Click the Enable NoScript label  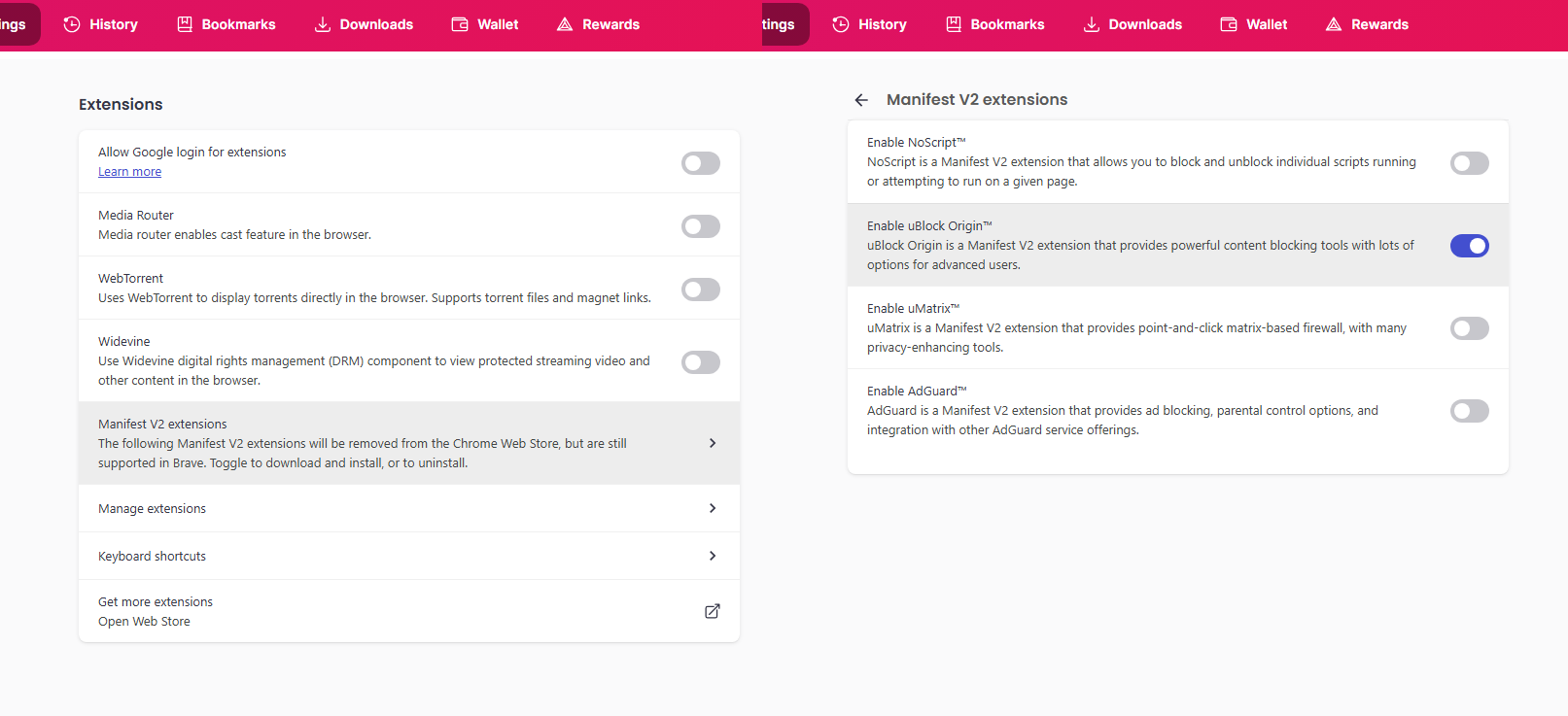[x=917, y=143]
